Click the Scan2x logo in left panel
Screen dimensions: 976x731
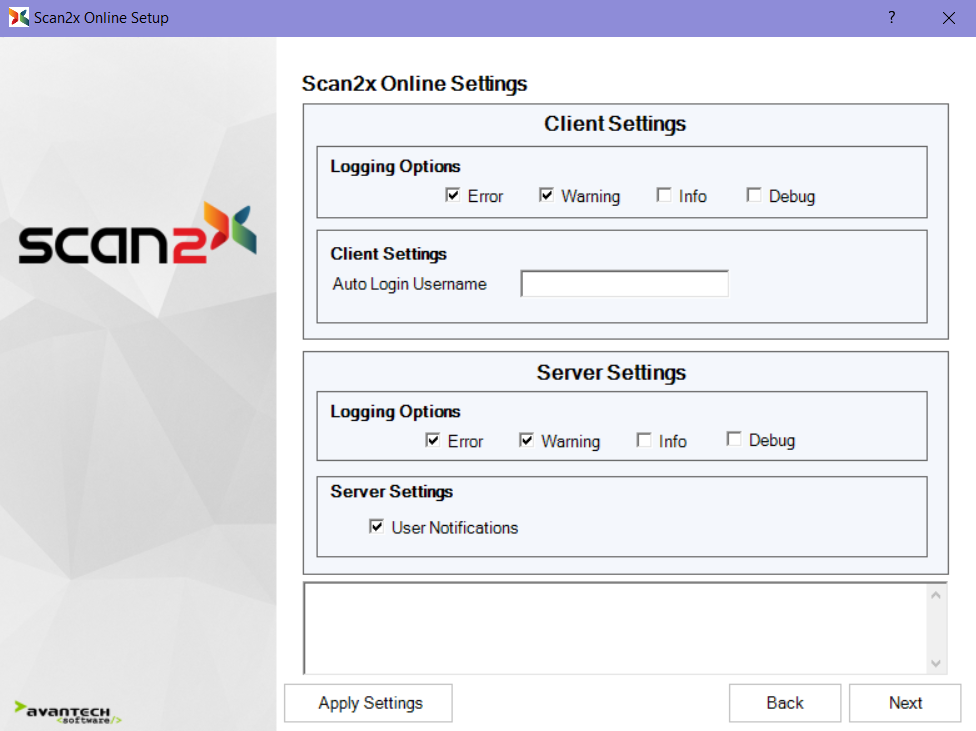[138, 235]
